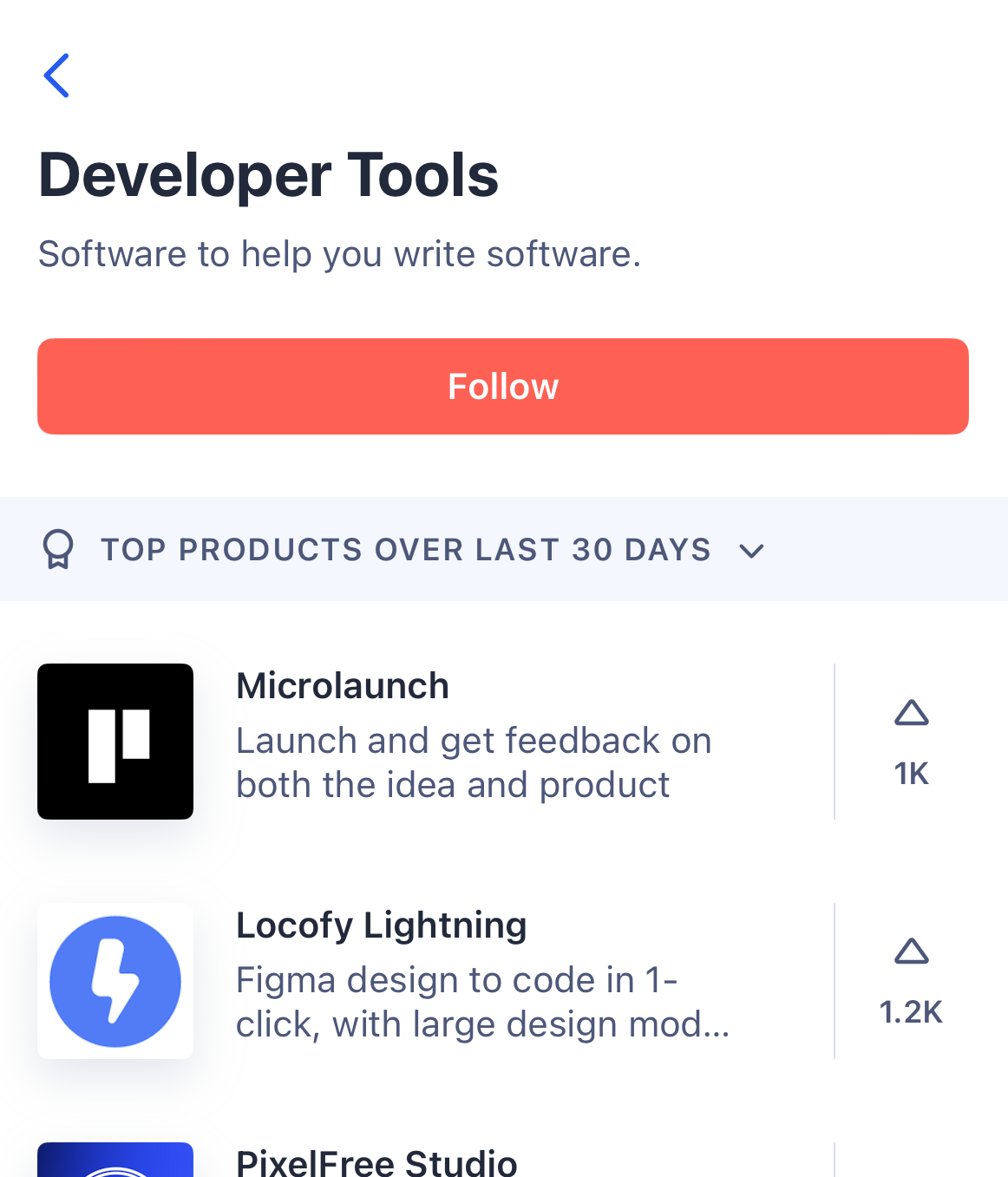The image size is (1008, 1177).
Task: Open the PixelFree Studio logo thumbnail
Action: click(115, 1161)
